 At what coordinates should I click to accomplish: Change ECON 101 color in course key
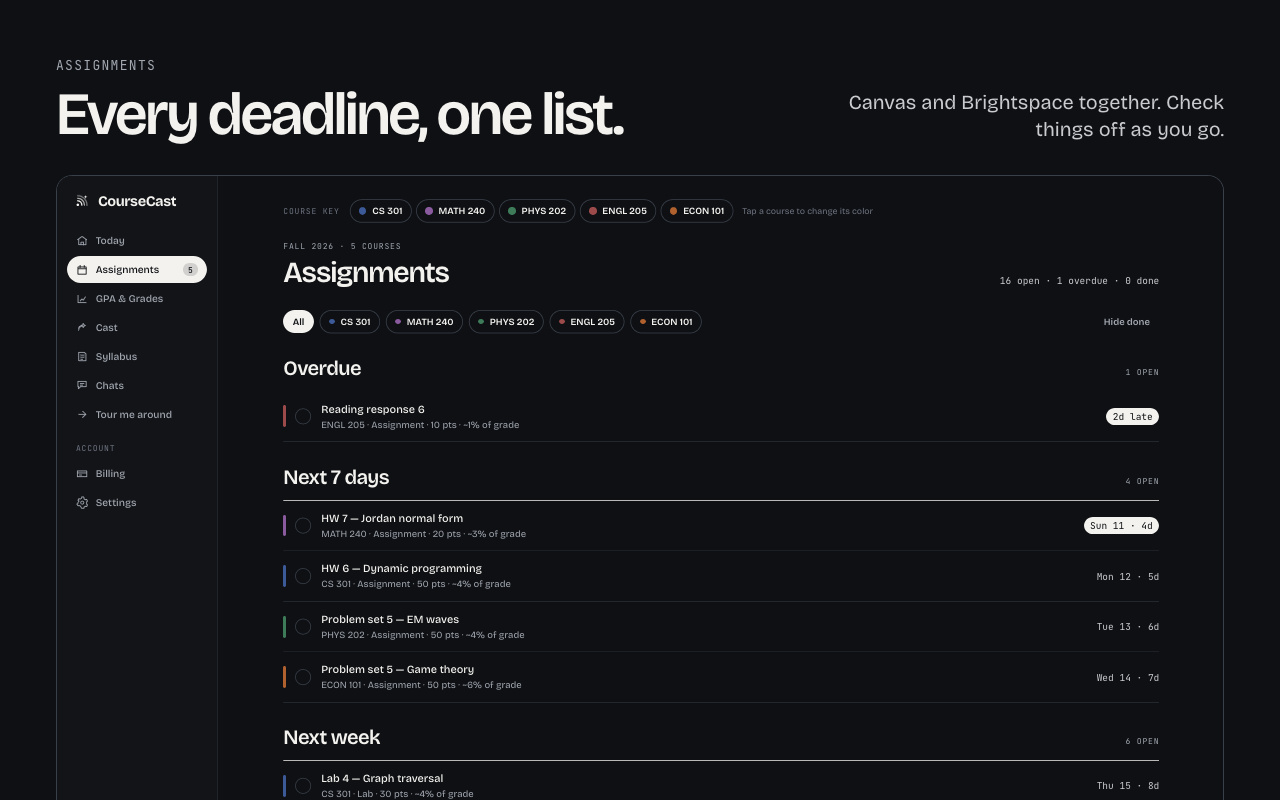click(697, 211)
